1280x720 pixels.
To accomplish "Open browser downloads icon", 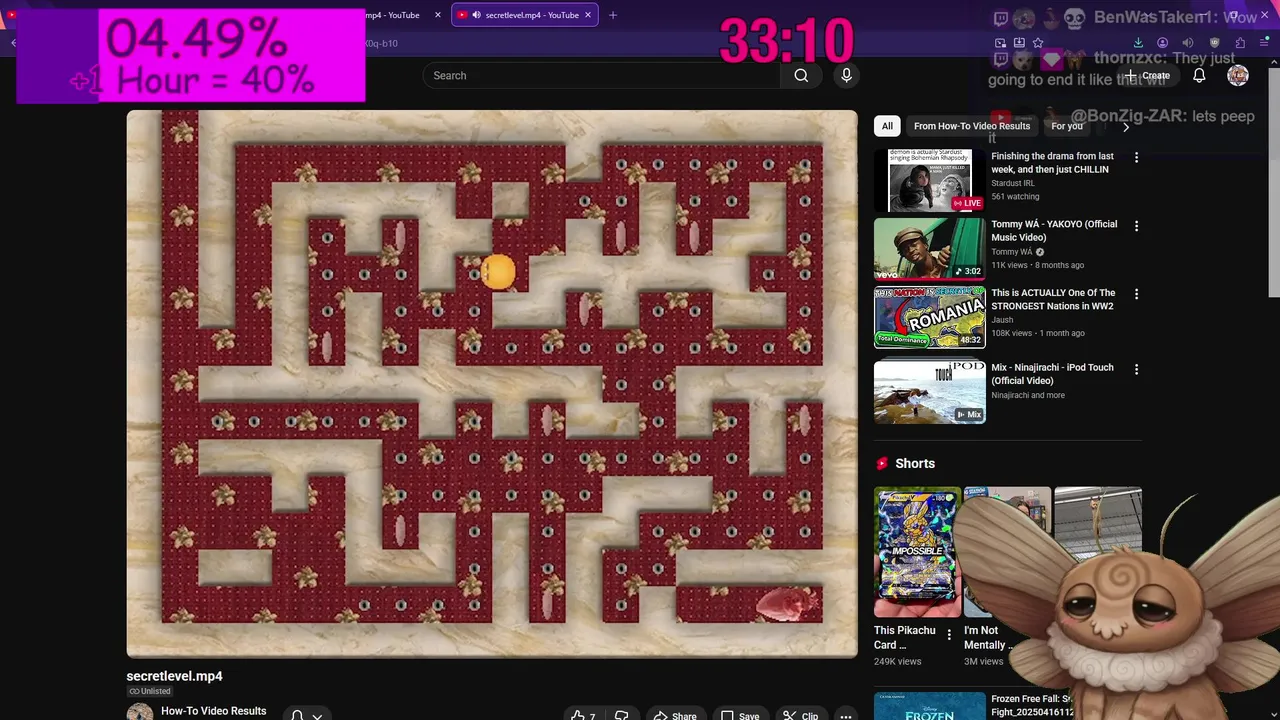I will click(x=1138, y=43).
